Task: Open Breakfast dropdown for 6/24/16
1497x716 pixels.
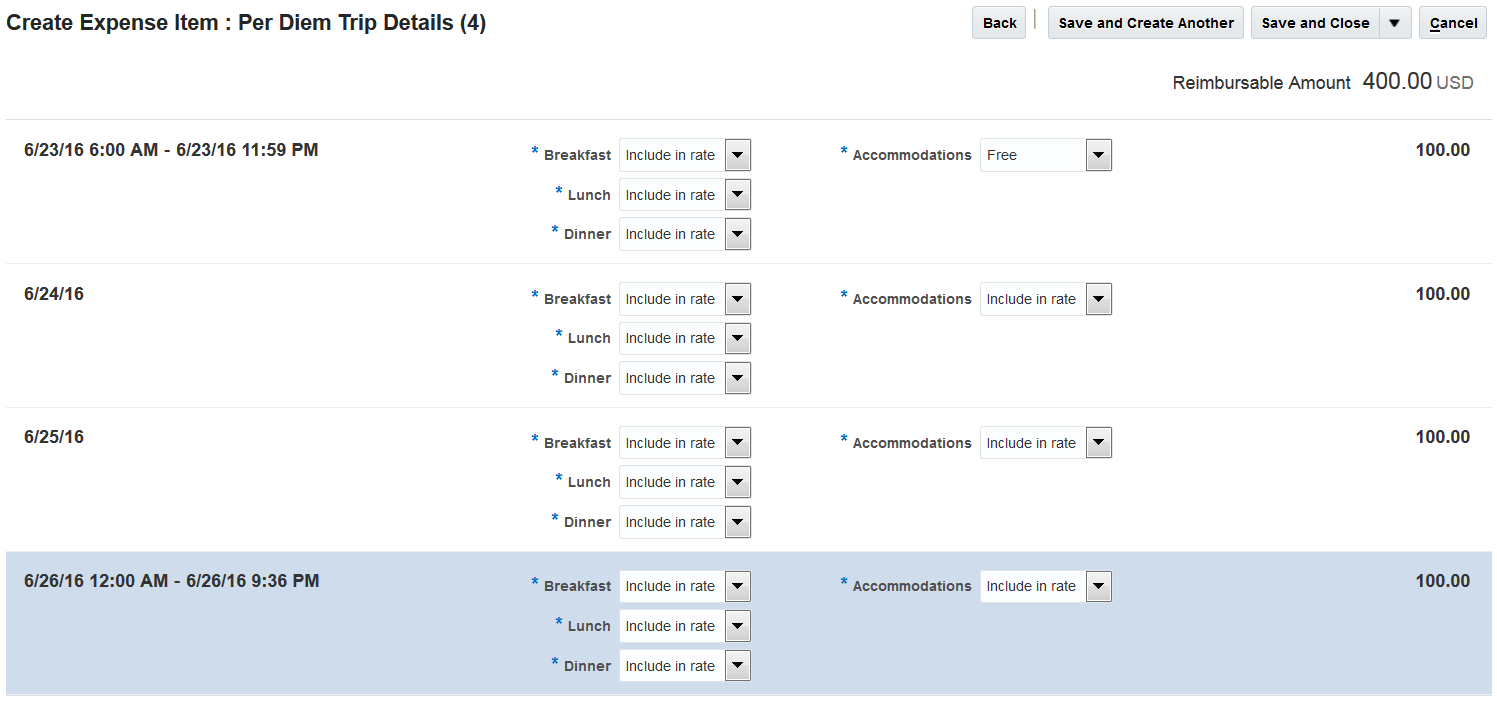Action: [x=737, y=299]
